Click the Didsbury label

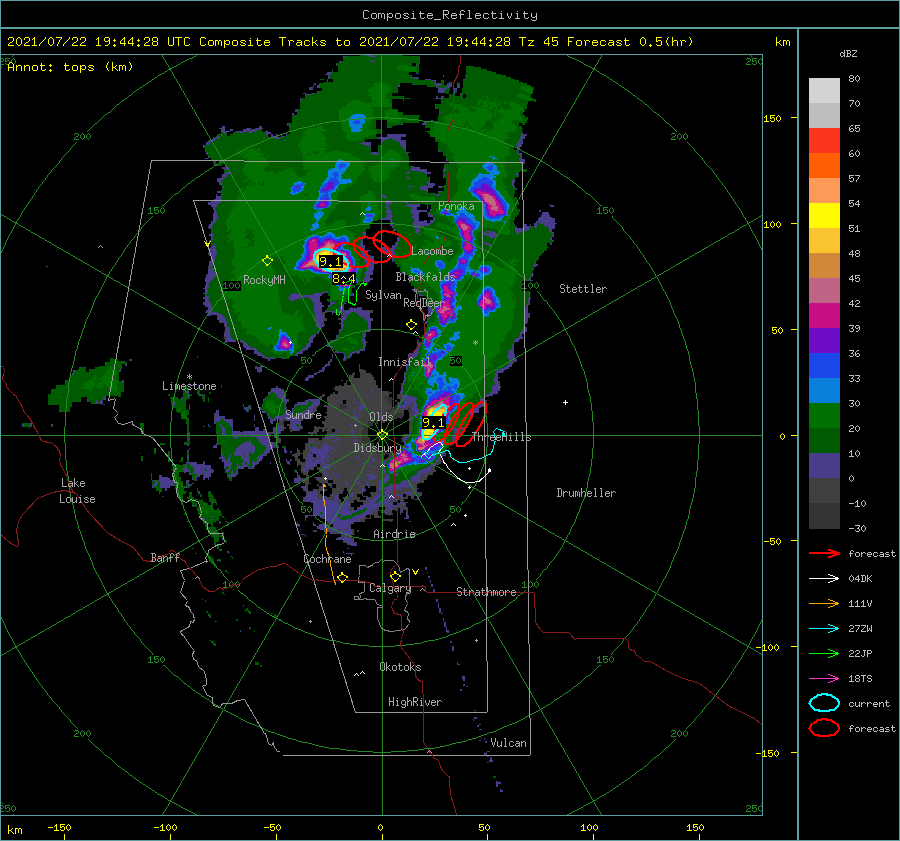click(x=377, y=448)
